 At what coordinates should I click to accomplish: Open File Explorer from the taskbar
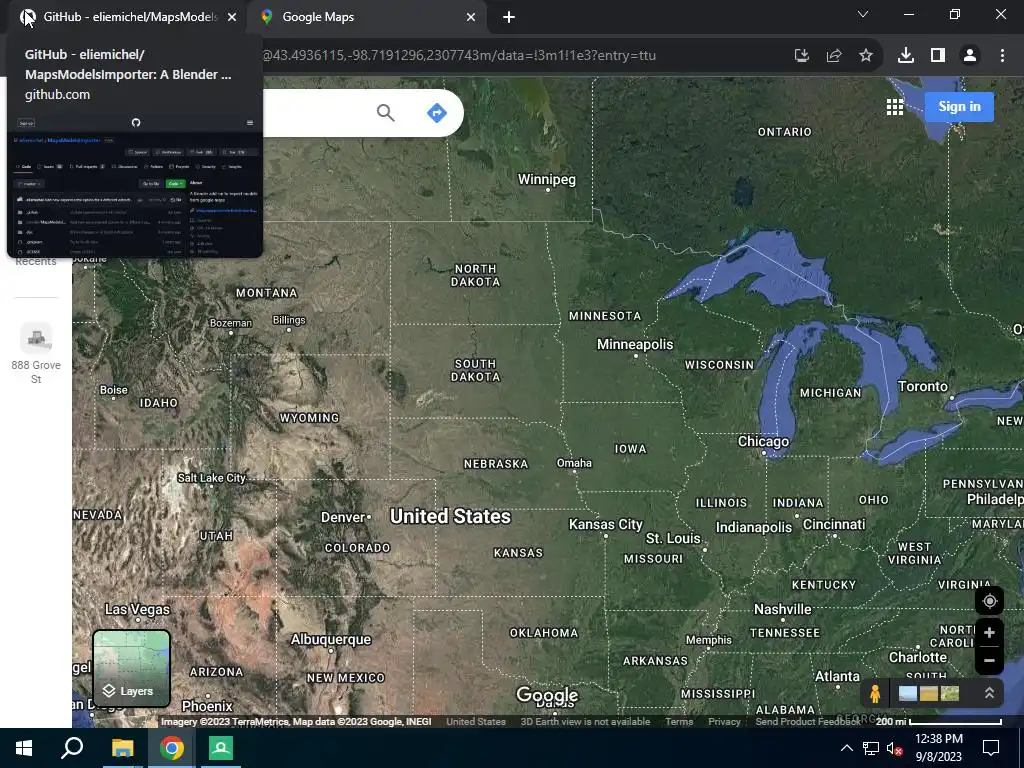tap(122, 748)
